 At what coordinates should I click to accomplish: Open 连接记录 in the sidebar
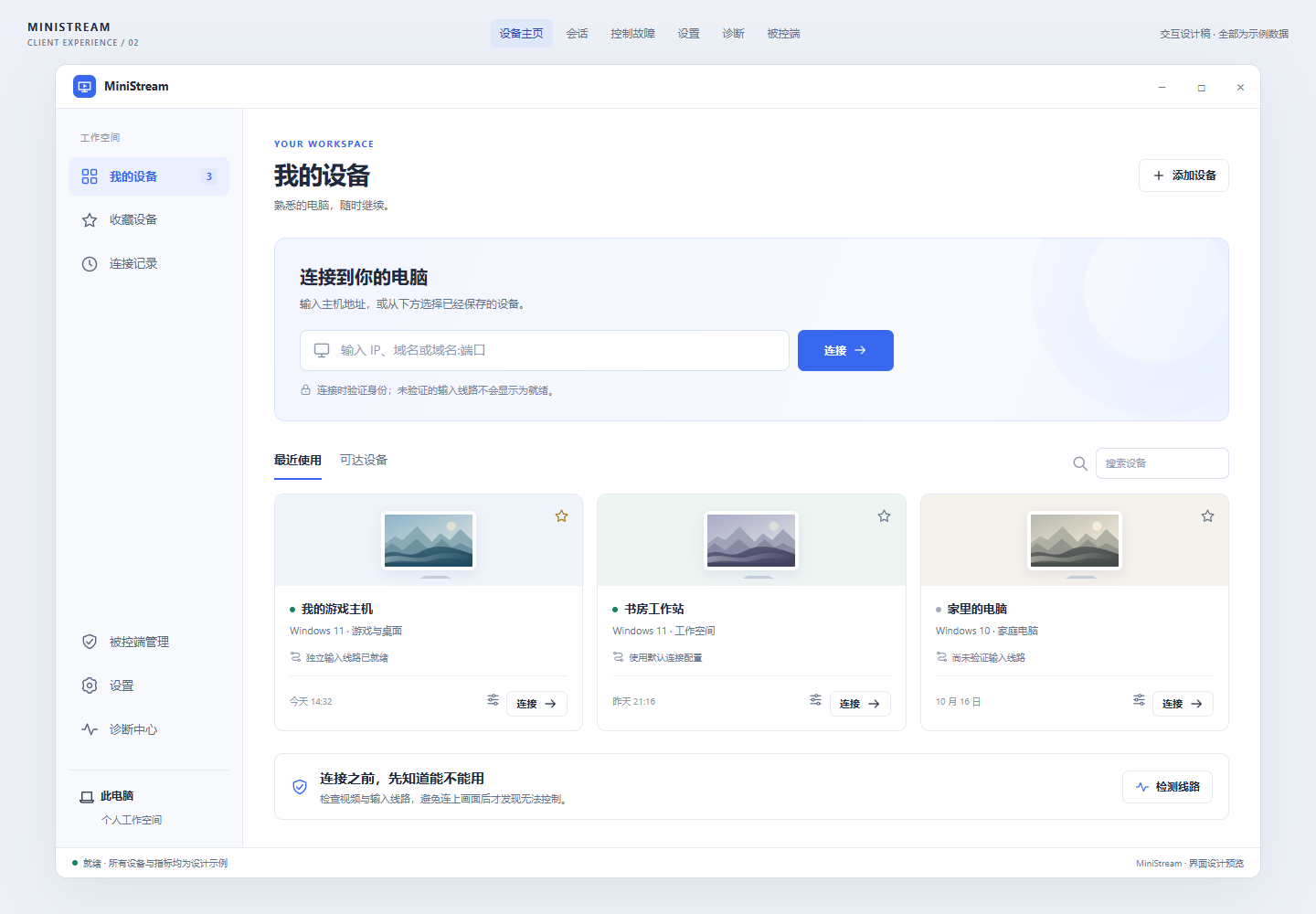click(x=149, y=264)
